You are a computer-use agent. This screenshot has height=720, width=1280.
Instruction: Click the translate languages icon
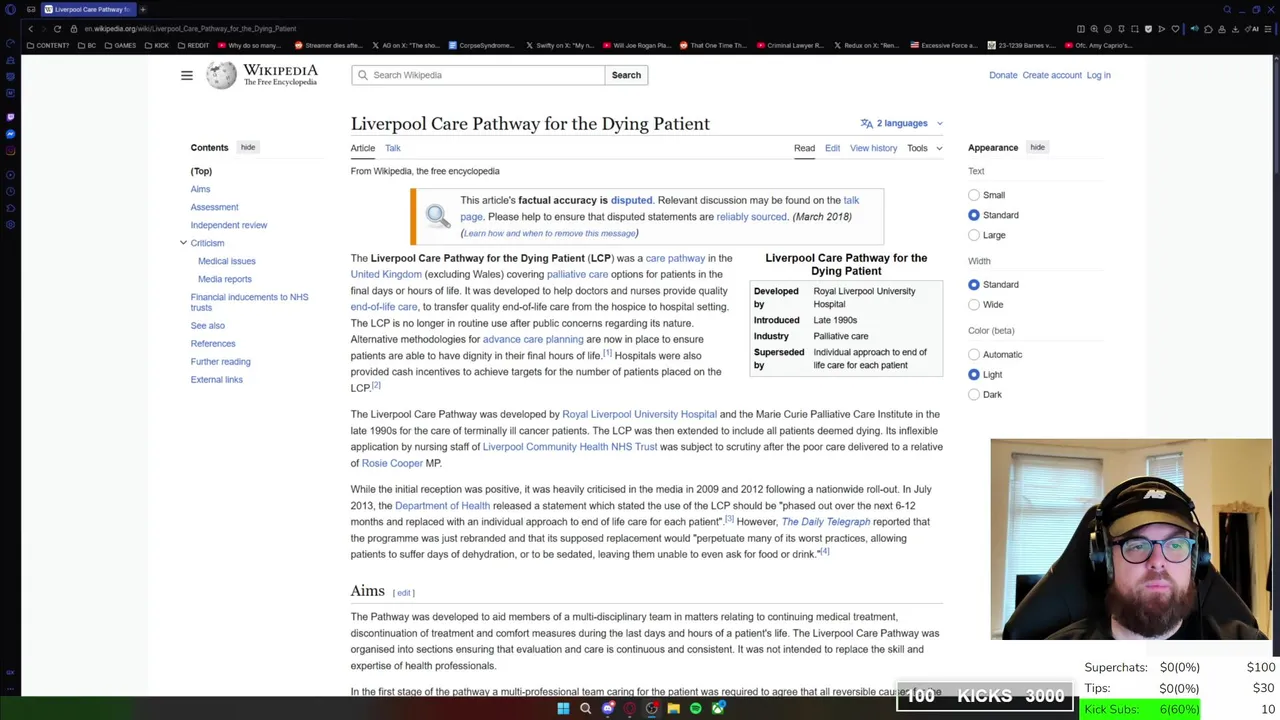tap(866, 123)
